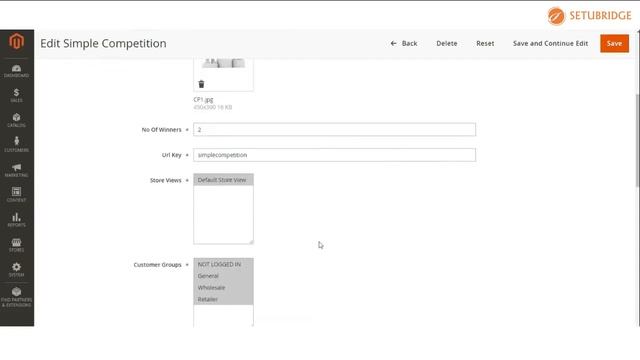
Task: Open the Marketing sidebar menu
Action: (x=16, y=170)
